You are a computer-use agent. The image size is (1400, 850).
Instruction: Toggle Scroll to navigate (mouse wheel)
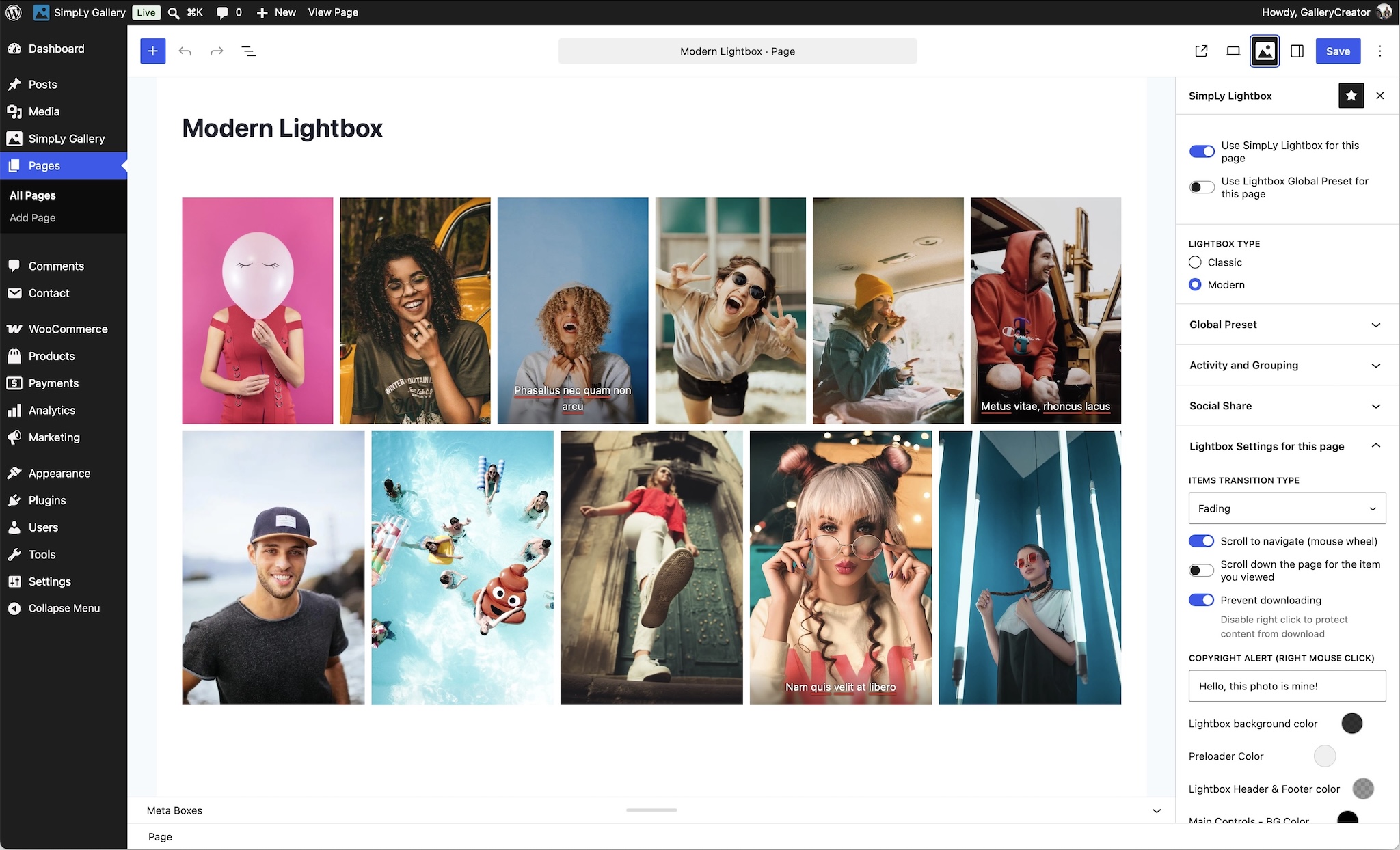(1201, 541)
